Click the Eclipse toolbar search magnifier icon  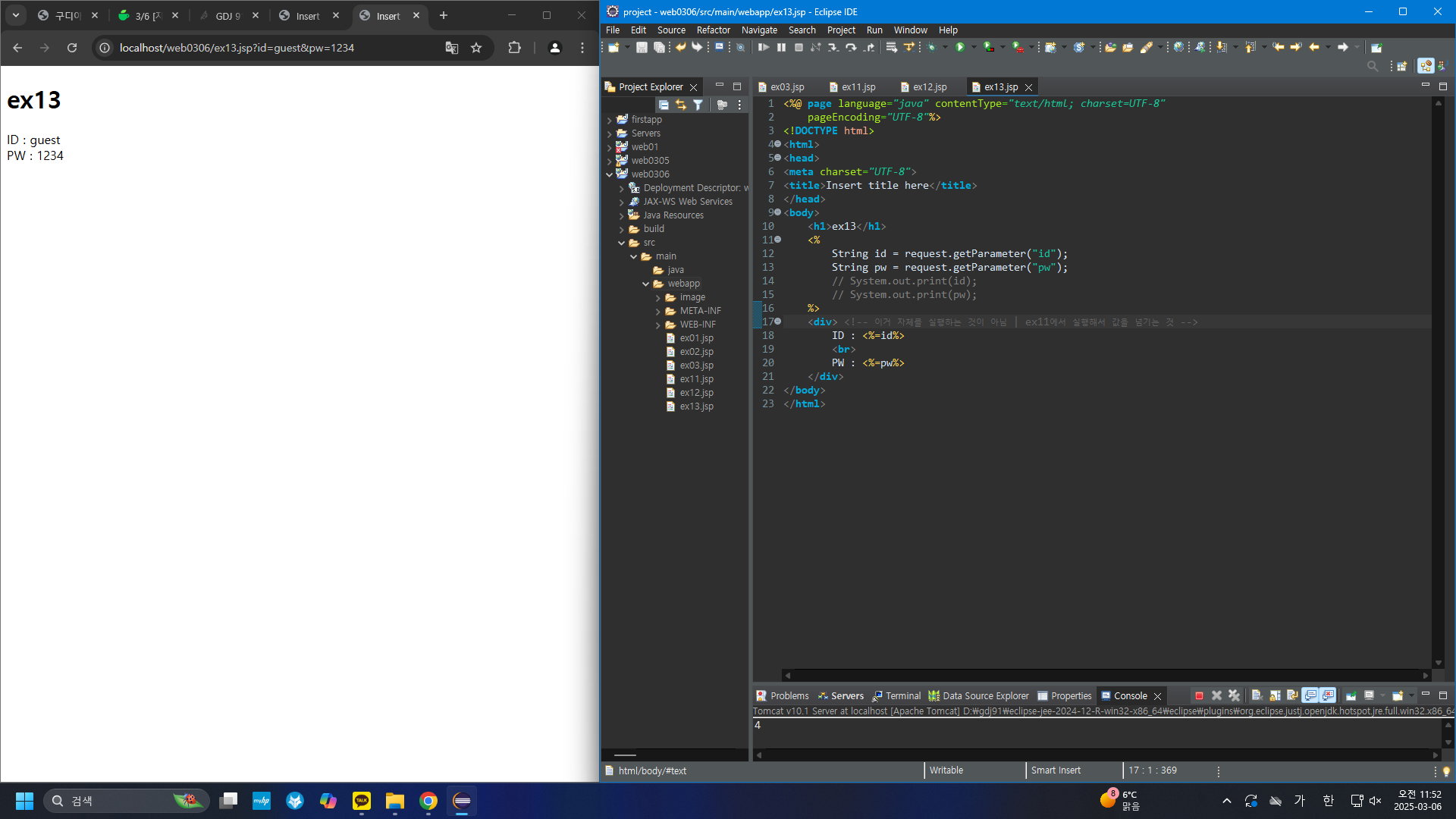1373,67
